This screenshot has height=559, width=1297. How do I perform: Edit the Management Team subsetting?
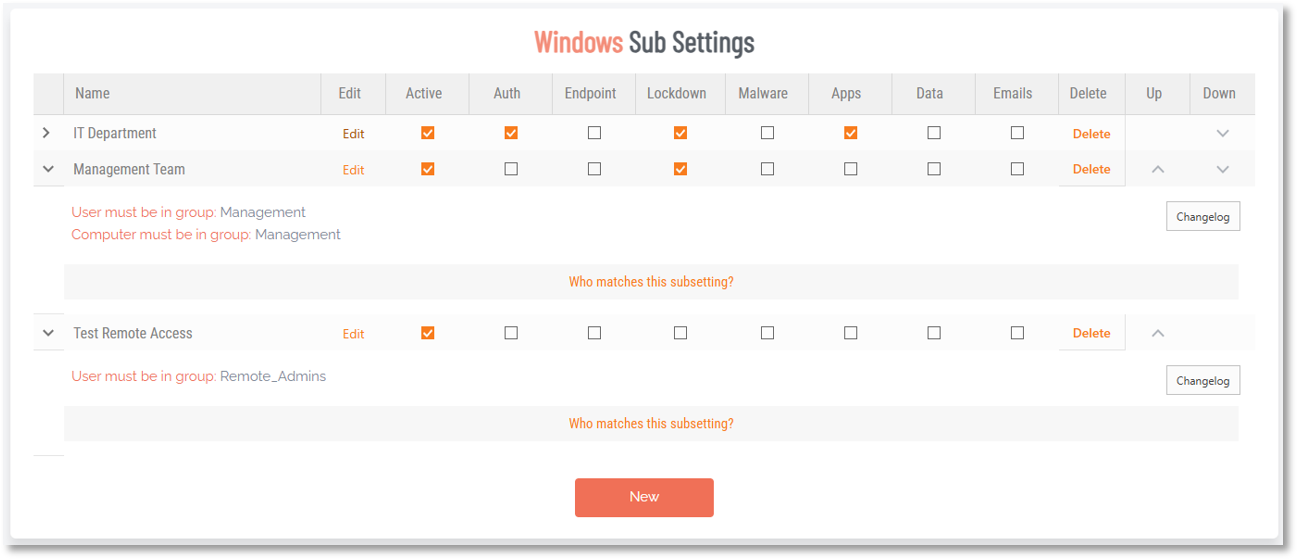click(x=354, y=170)
